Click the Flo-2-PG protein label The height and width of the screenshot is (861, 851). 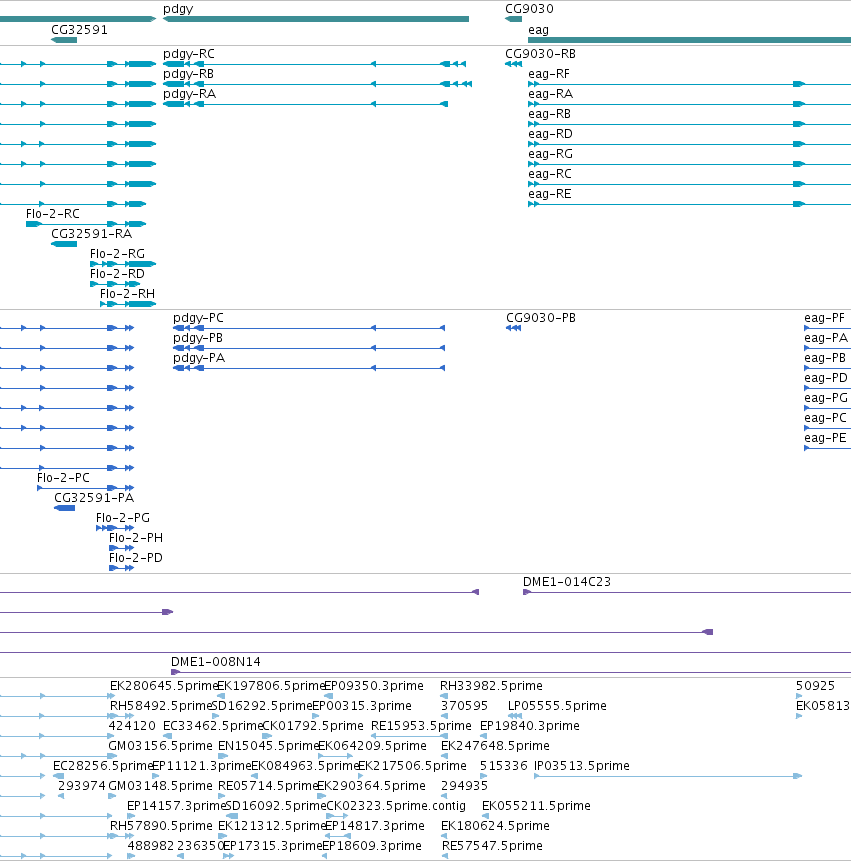tap(122, 518)
